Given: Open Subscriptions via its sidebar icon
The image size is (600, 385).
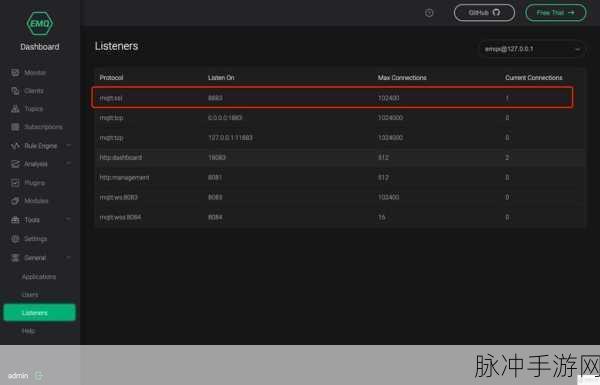Looking at the screenshot, I should pos(15,127).
